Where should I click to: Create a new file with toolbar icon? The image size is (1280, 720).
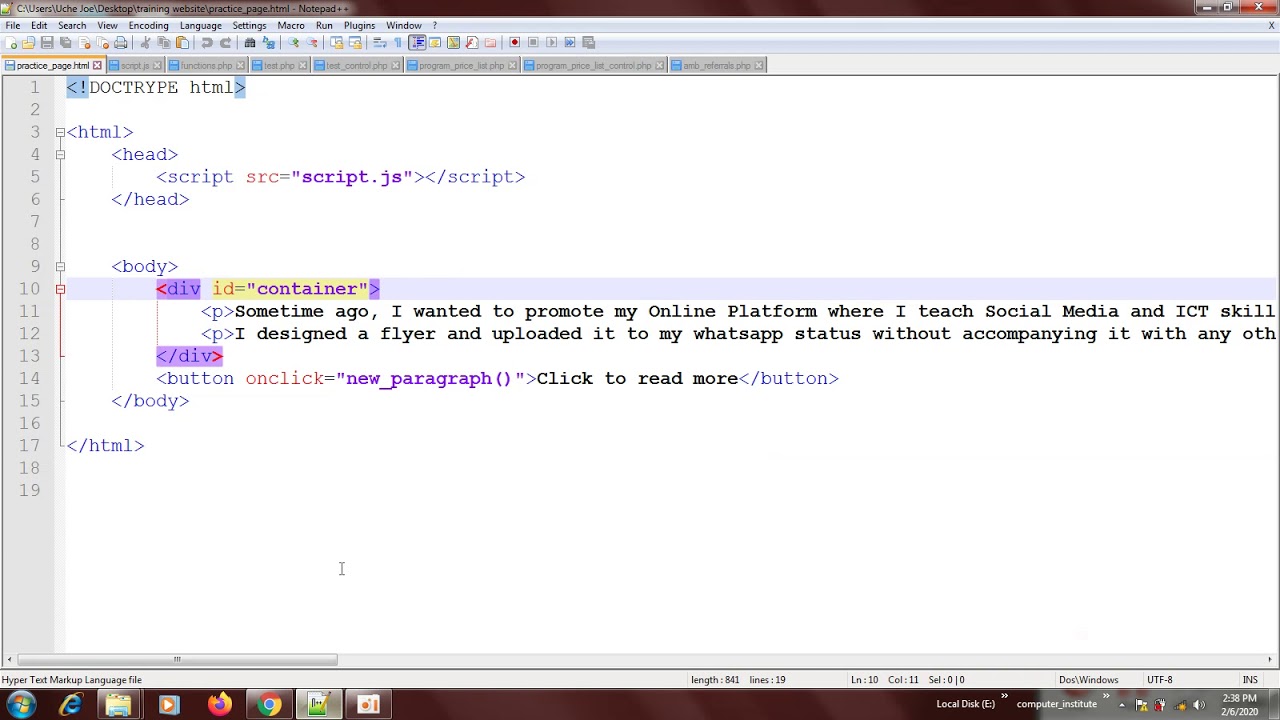click(x=10, y=42)
